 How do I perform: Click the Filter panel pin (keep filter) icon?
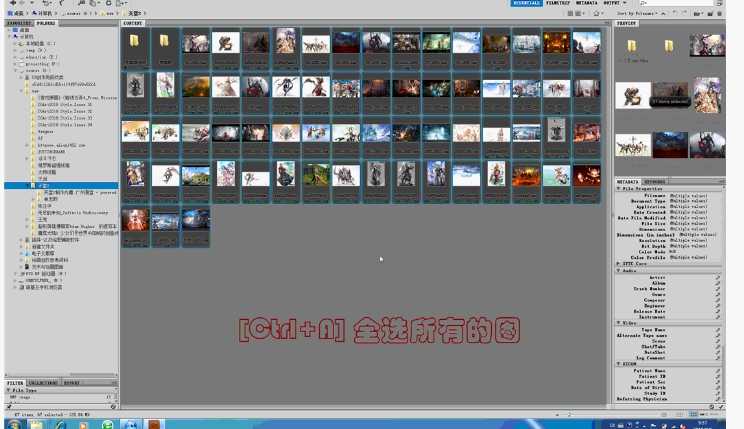9,407
